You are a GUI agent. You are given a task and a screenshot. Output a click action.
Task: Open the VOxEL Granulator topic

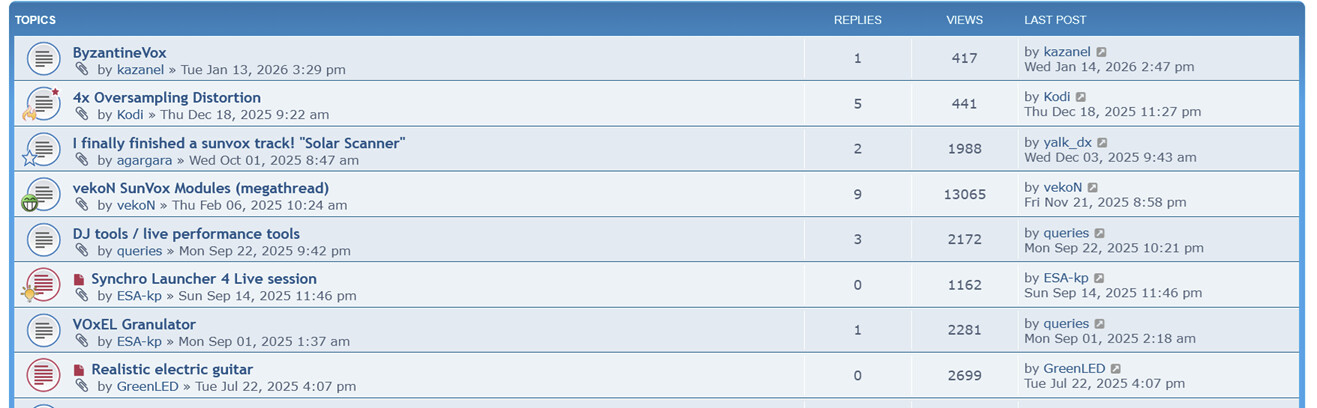pyautogui.click(x=134, y=324)
